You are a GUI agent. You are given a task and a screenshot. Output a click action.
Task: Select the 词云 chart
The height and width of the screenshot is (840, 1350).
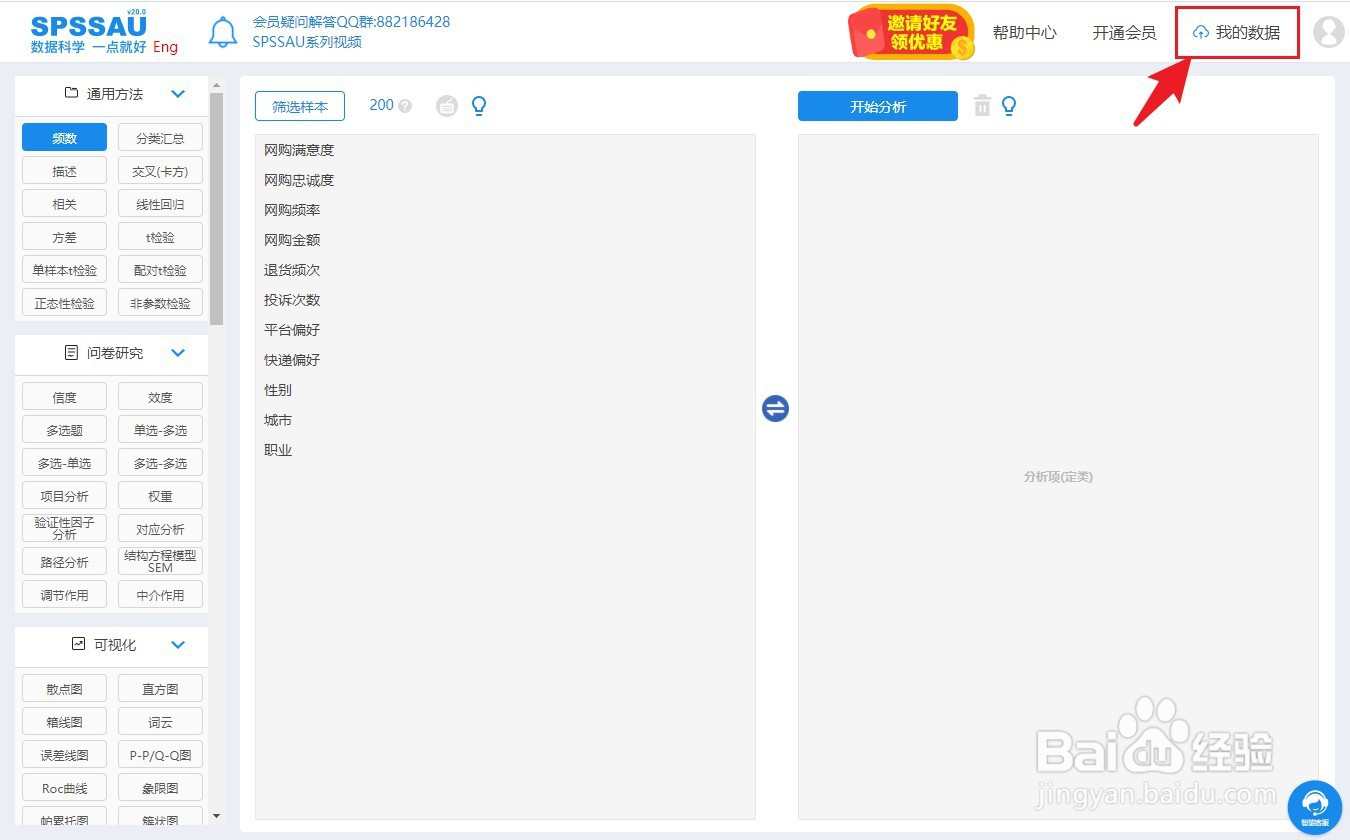pyautogui.click(x=160, y=722)
